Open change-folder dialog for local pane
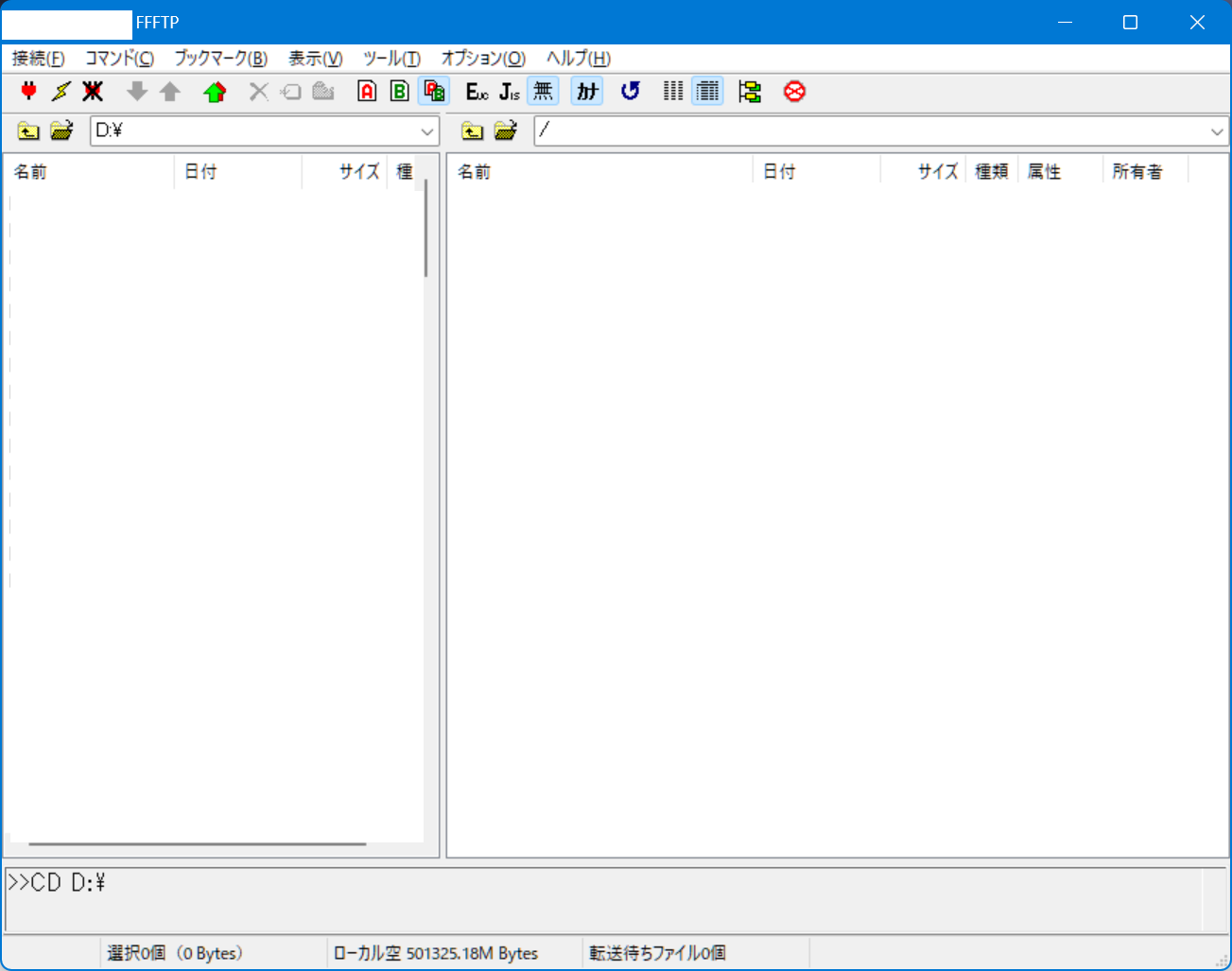 62,130
